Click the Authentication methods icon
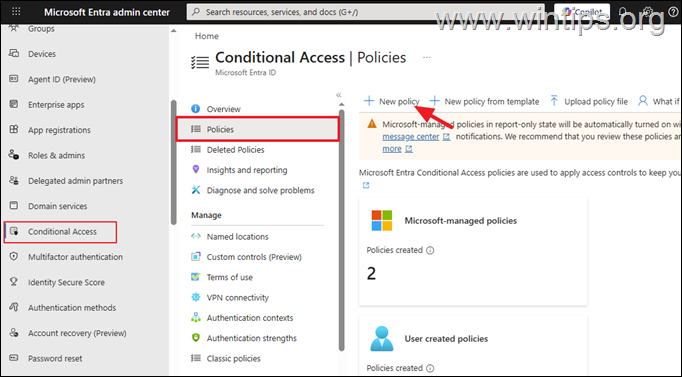The image size is (682, 377). coord(14,307)
